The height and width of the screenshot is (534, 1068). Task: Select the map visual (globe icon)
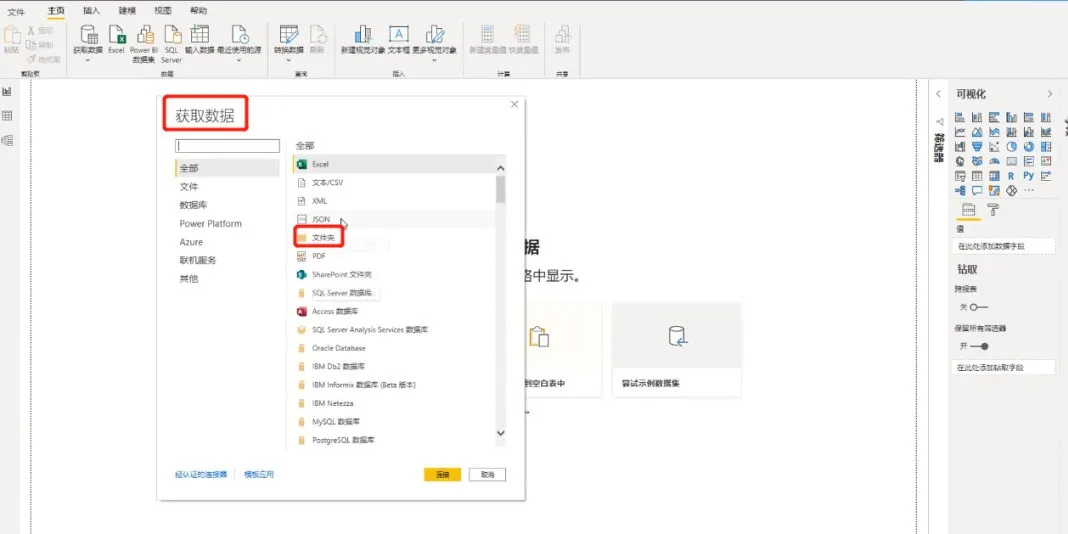click(x=960, y=161)
